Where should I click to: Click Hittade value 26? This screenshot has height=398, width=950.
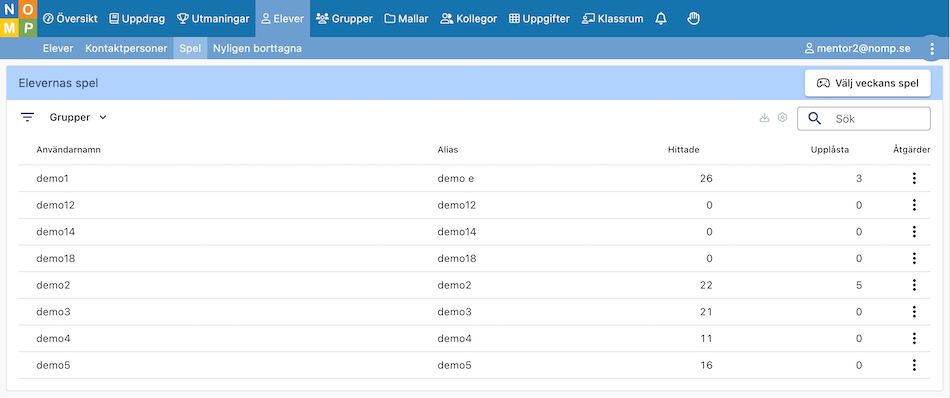point(706,178)
